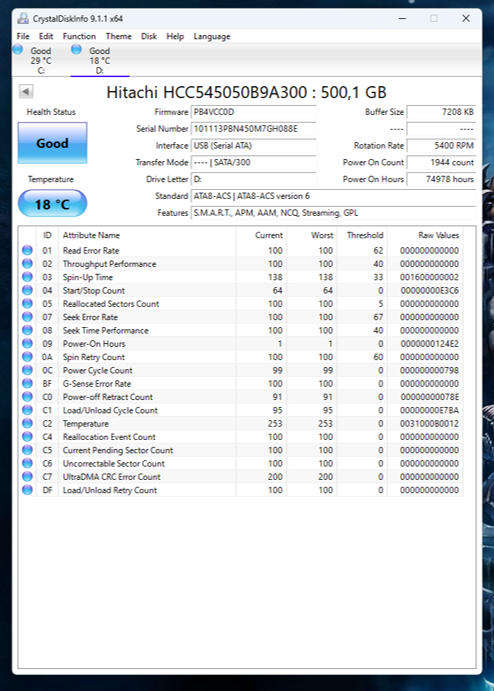Click the Transfer Mode field SATA/300
Screen dimensions: 494x691
click(253, 162)
